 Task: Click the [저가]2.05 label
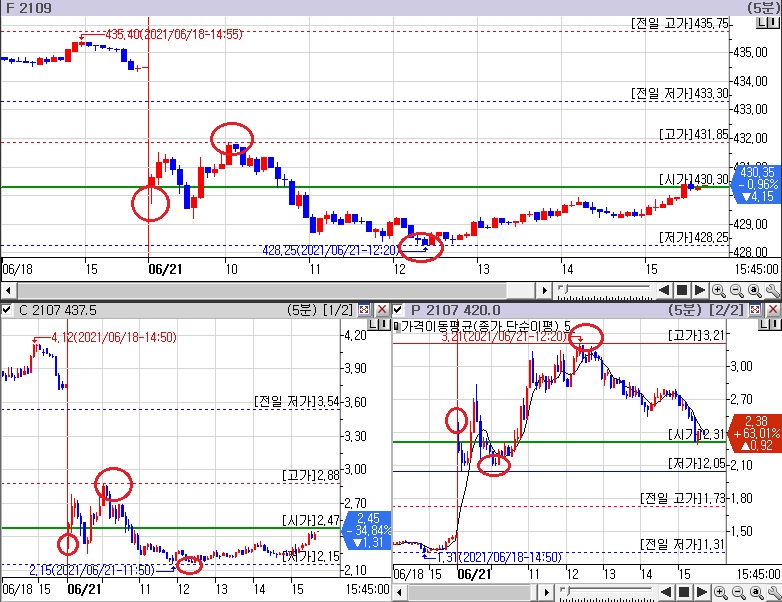pyautogui.click(x=697, y=464)
